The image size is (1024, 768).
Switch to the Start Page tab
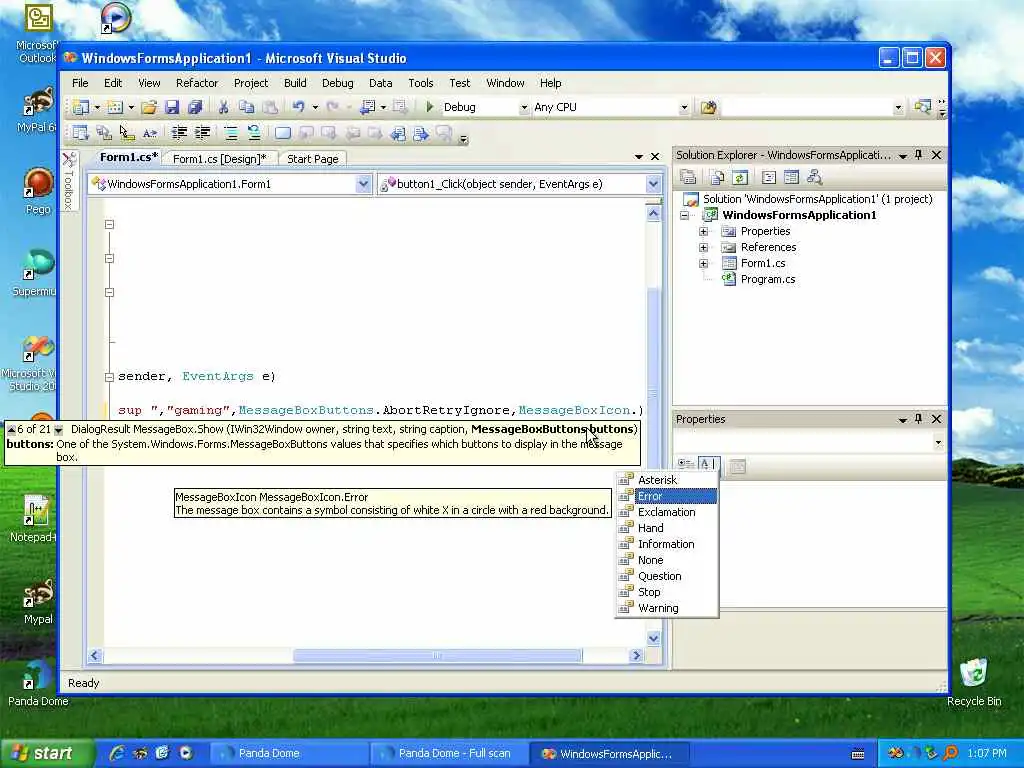(x=313, y=159)
